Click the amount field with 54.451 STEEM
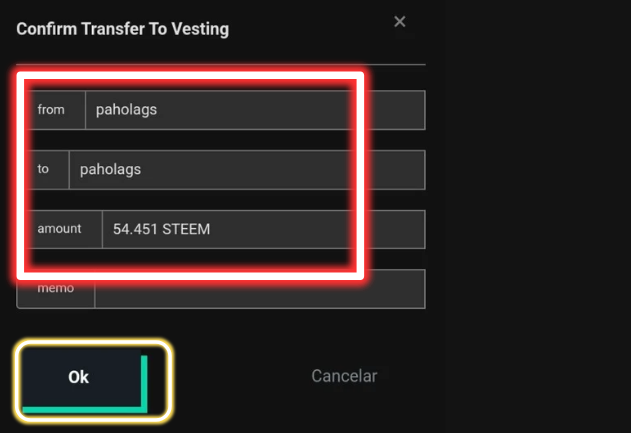The height and width of the screenshot is (433, 631). (x=264, y=229)
